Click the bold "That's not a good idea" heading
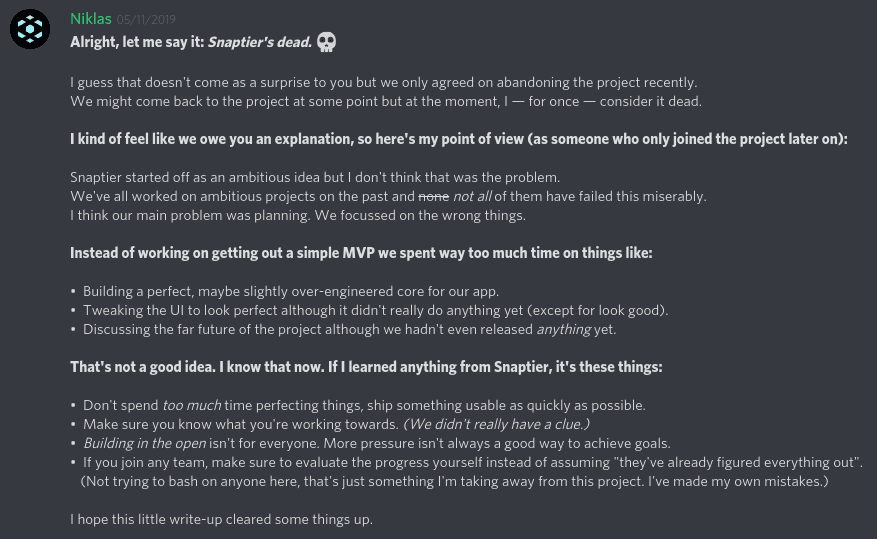Screen dimensions: 877x539 tap(366, 367)
